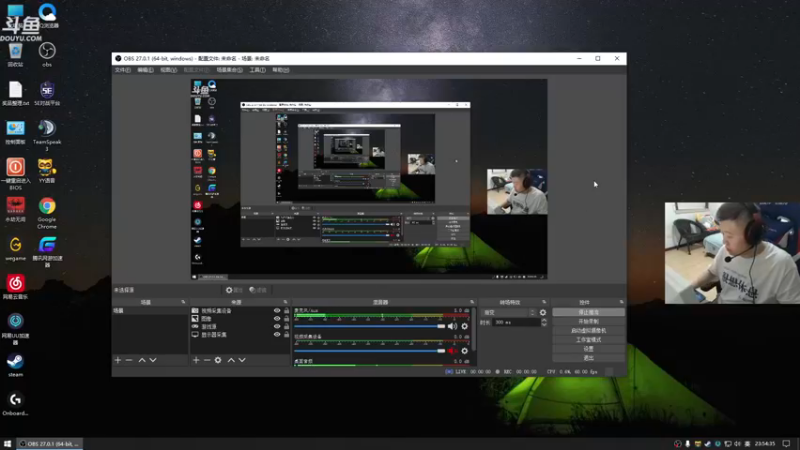800x450 pixels.
Task: Pop out the 控件 dock panel
Action: [x=621, y=302]
